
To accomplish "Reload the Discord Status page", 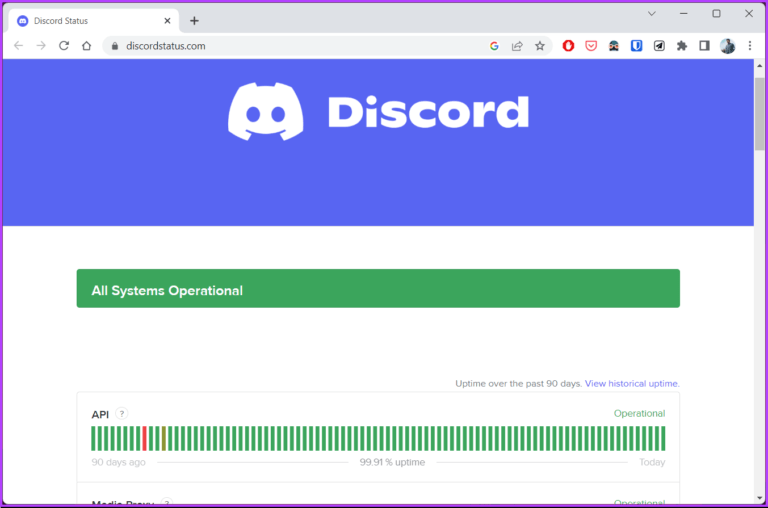I will (x=64, y=46).
